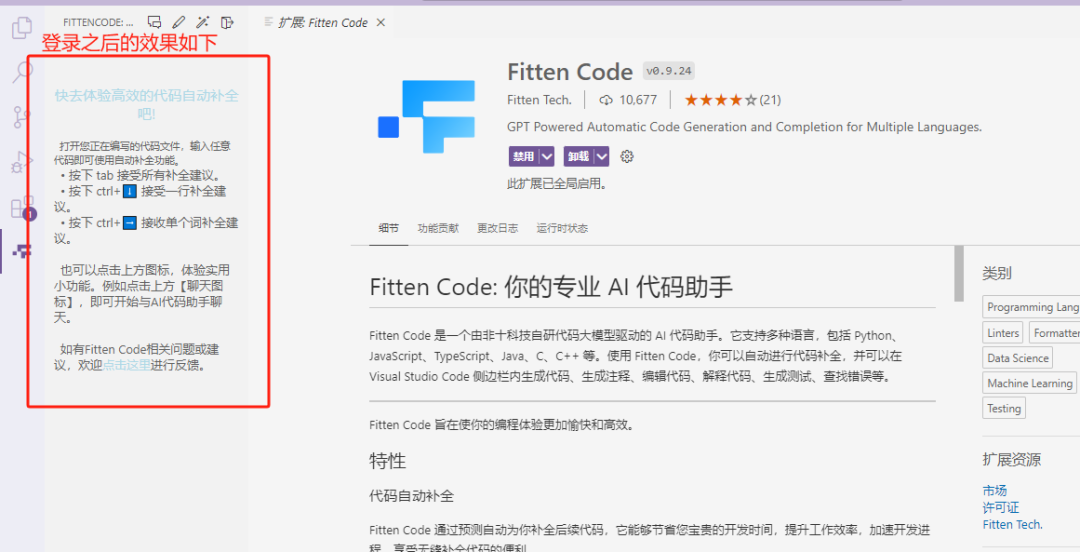Click the Testing category tag
The height and width of the screenshot is (552, 1080).
pos(1004,408)
